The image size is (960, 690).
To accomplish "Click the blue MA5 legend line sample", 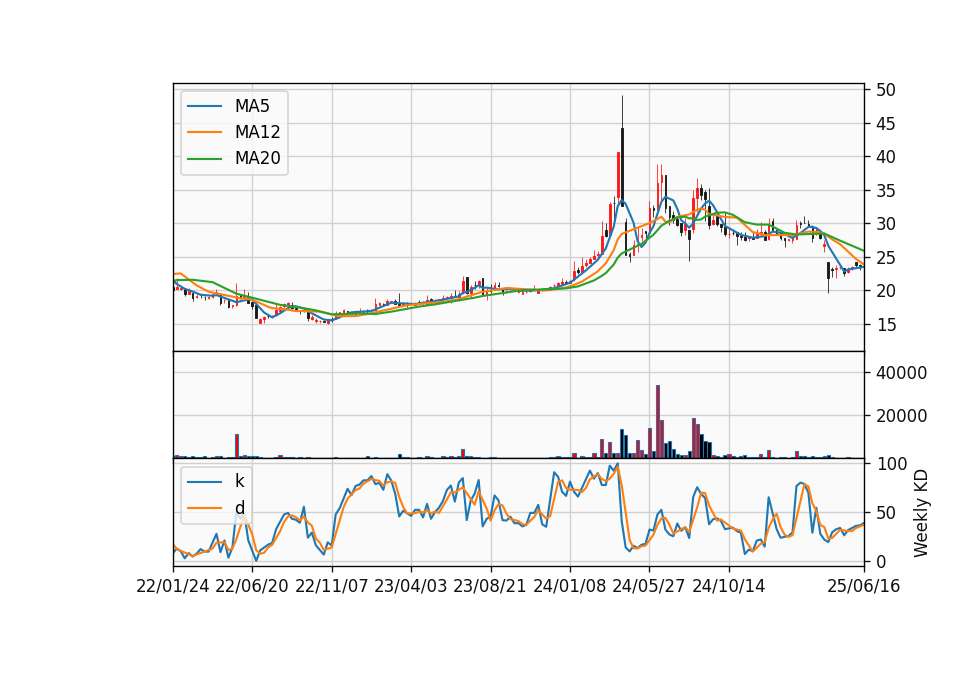I will click(204, 106).
